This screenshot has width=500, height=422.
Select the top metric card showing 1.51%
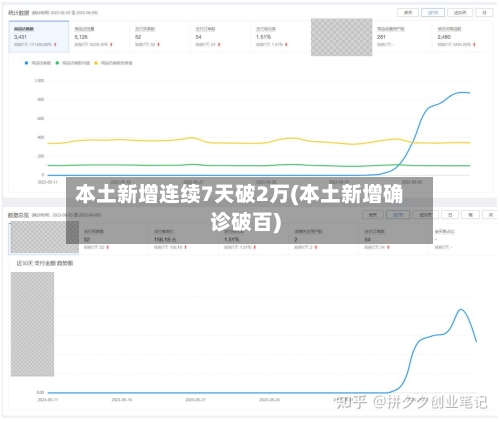[281, 37]
